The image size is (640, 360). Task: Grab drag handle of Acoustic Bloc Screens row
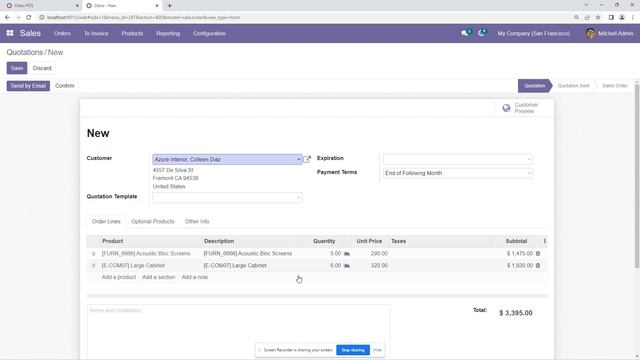pos(93,253)
